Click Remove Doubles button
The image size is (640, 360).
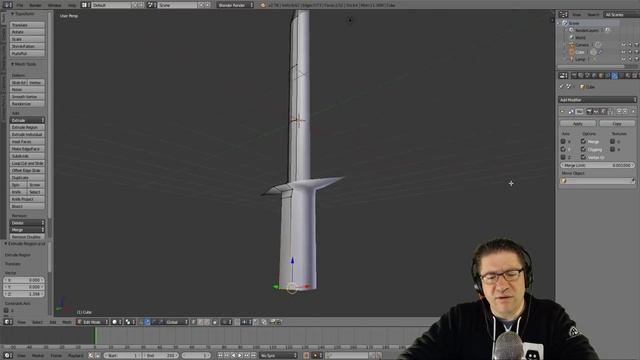pos(27,237)
